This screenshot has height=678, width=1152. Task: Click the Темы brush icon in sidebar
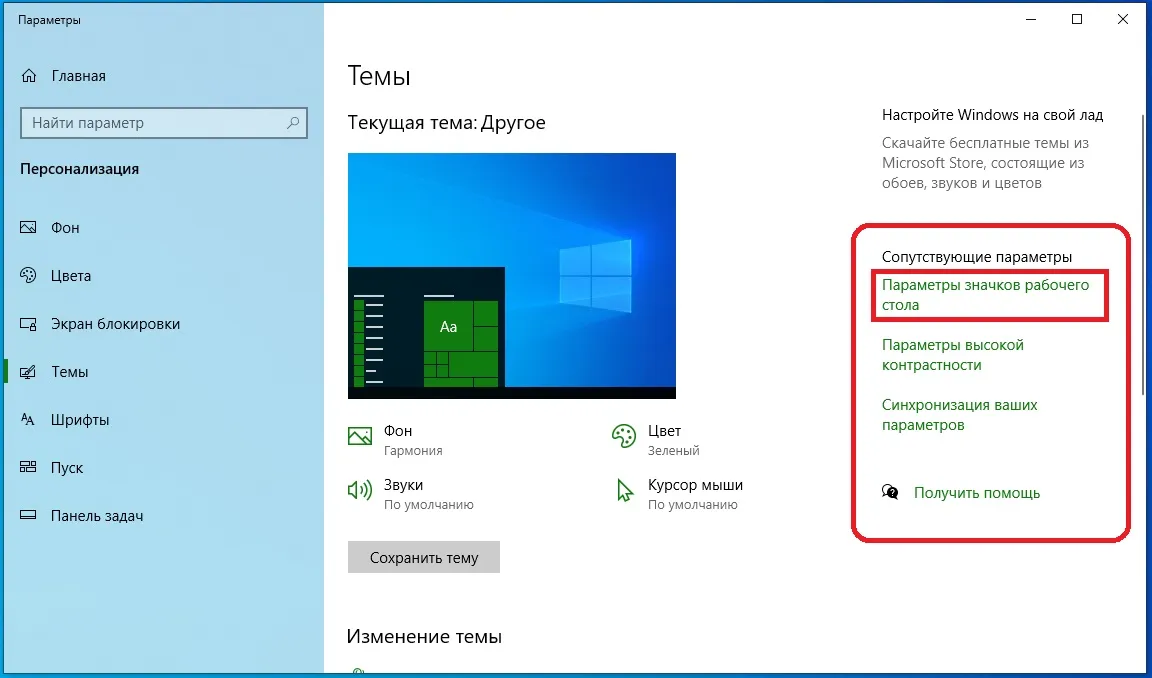[x=28, y=372]
